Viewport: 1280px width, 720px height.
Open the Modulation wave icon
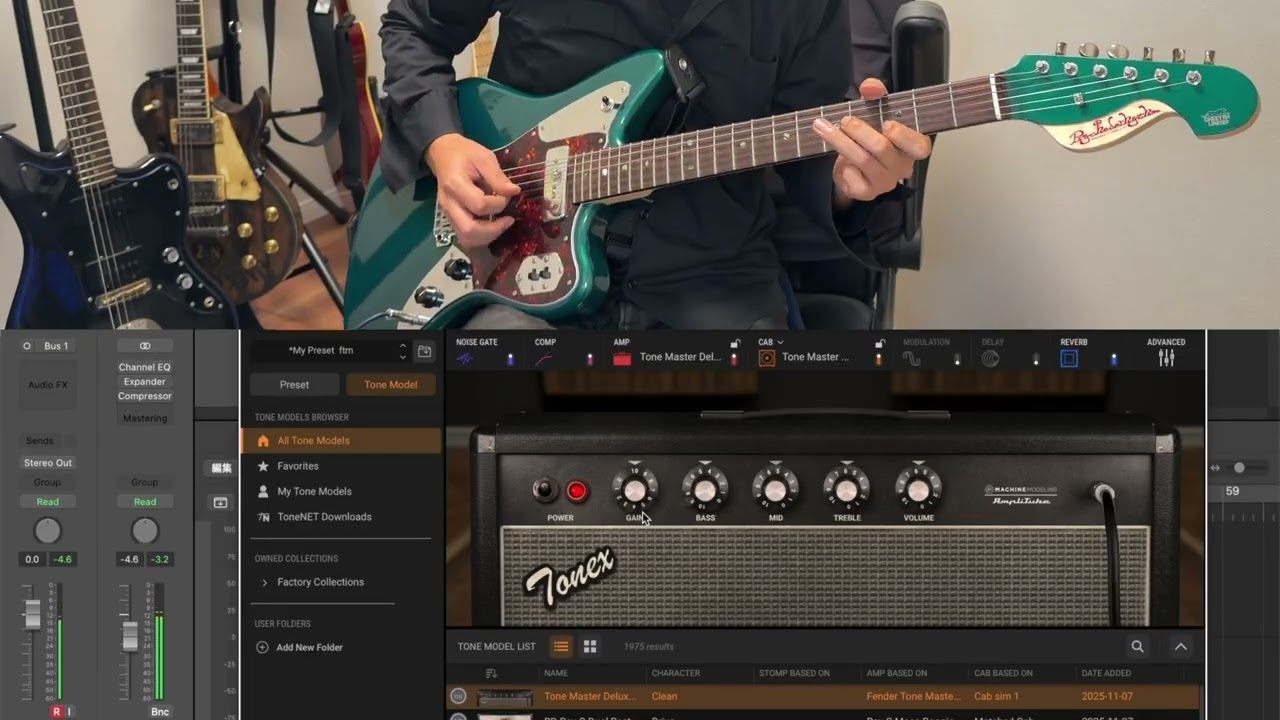click(x=912, y=359)
